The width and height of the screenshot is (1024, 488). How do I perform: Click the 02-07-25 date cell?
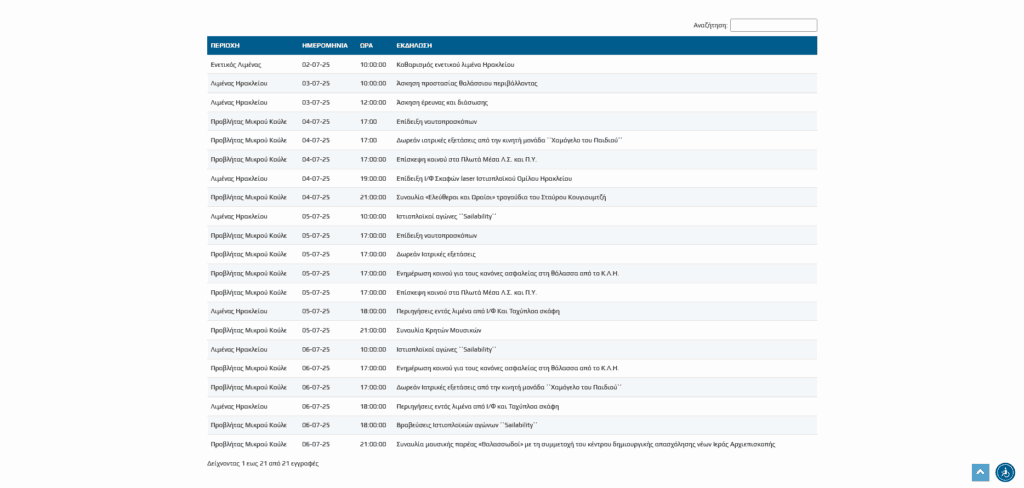coord(316,64)
